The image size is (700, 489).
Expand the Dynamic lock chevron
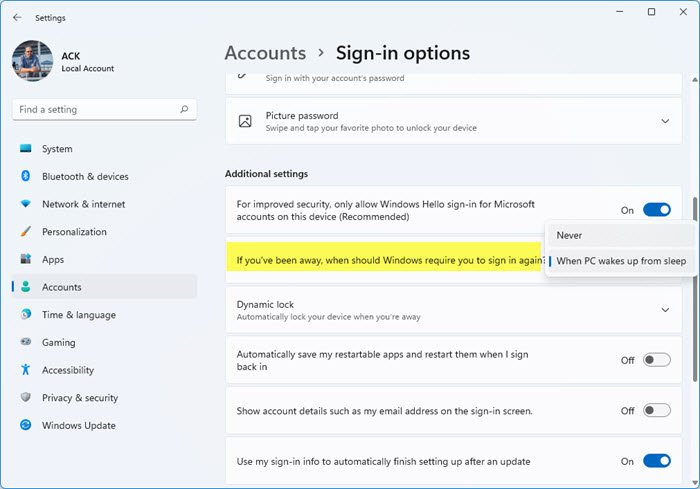click(x=665, y=310)
